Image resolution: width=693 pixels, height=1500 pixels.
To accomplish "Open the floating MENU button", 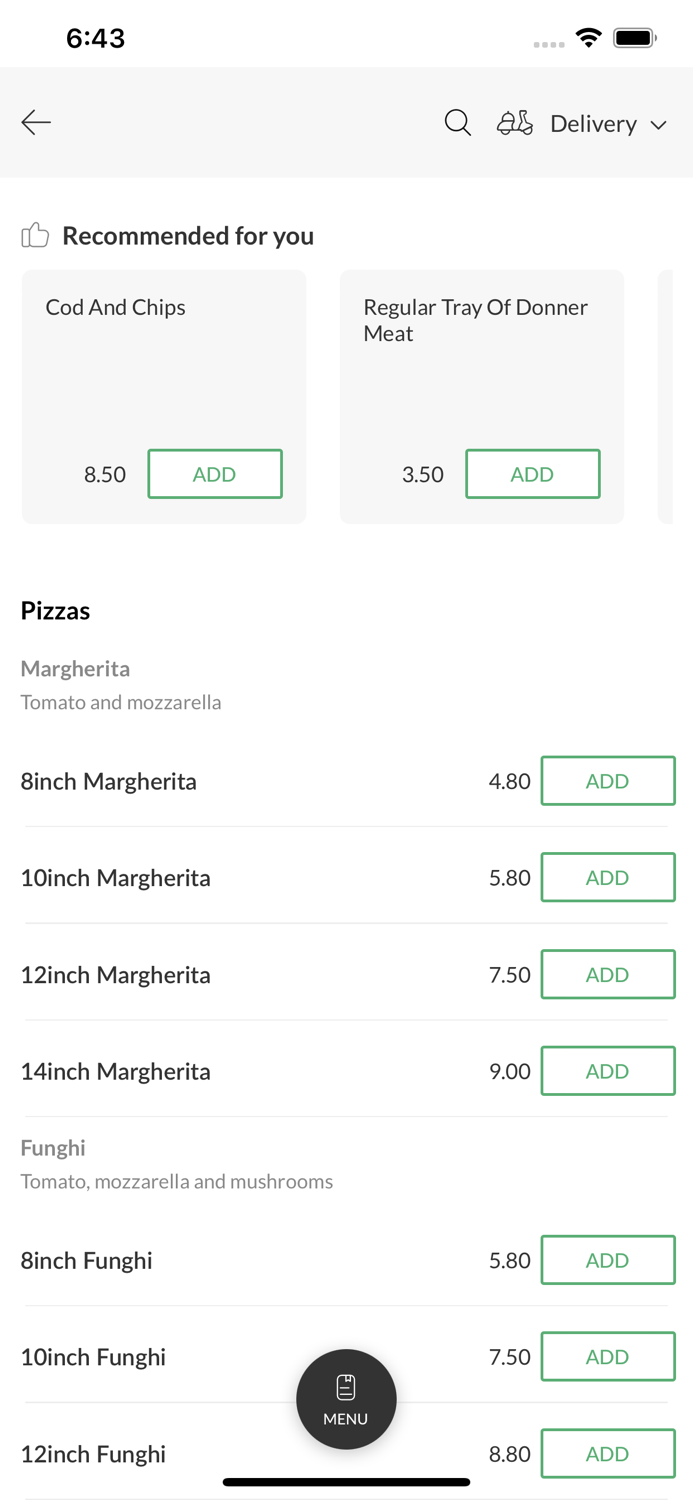I will tap(346, 1399).
